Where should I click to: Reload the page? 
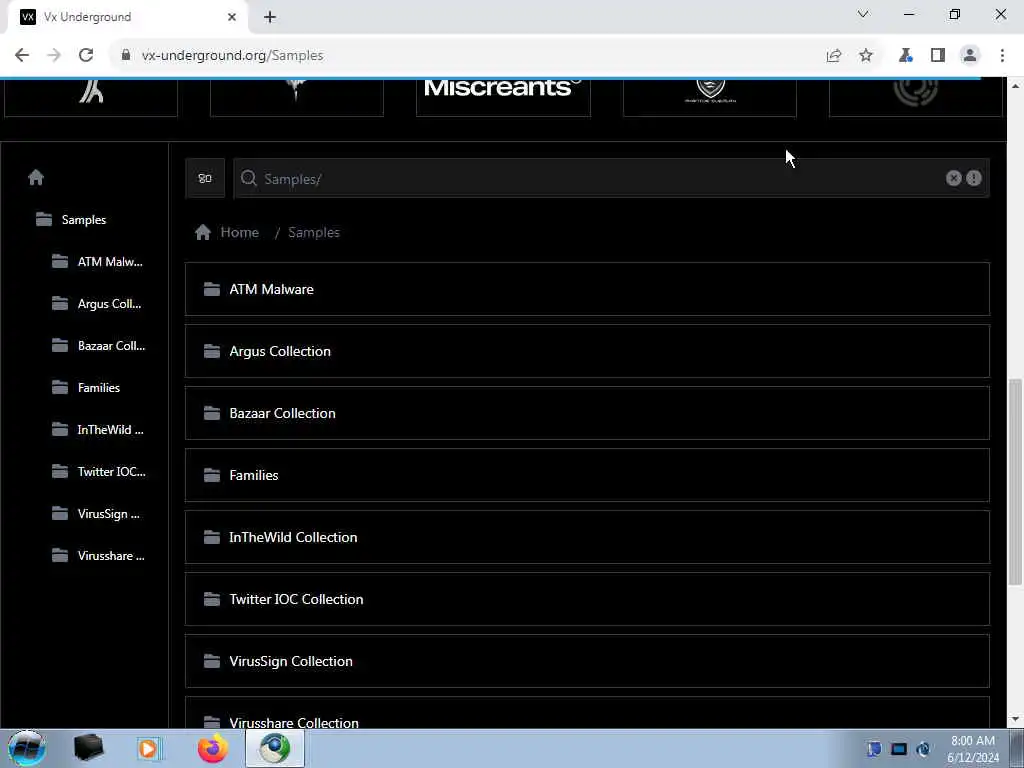(86, 56)
